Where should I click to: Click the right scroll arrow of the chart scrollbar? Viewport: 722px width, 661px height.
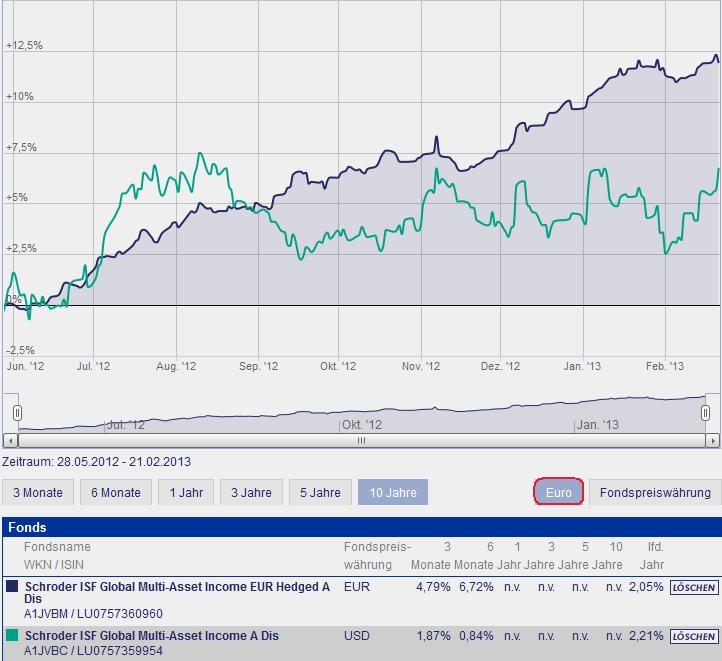click(x=712, y=439)
